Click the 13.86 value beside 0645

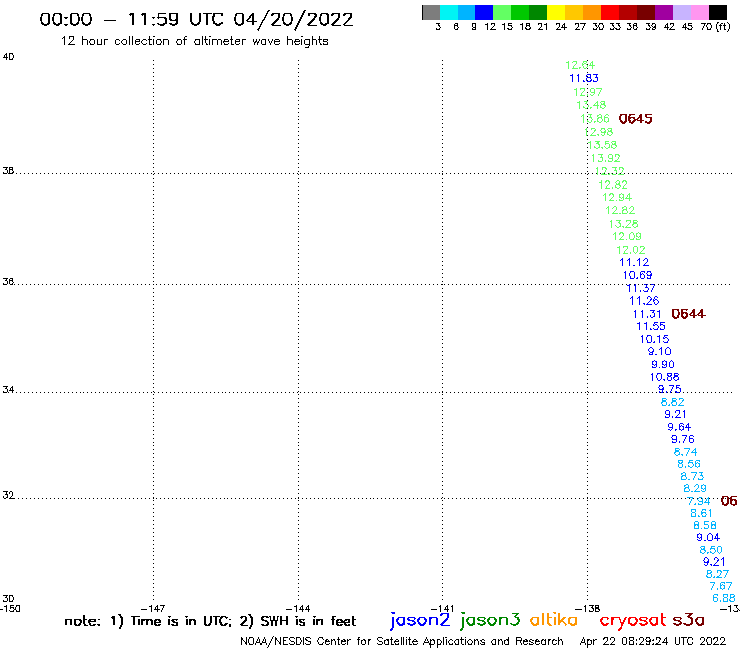click(x=595, y=118)
